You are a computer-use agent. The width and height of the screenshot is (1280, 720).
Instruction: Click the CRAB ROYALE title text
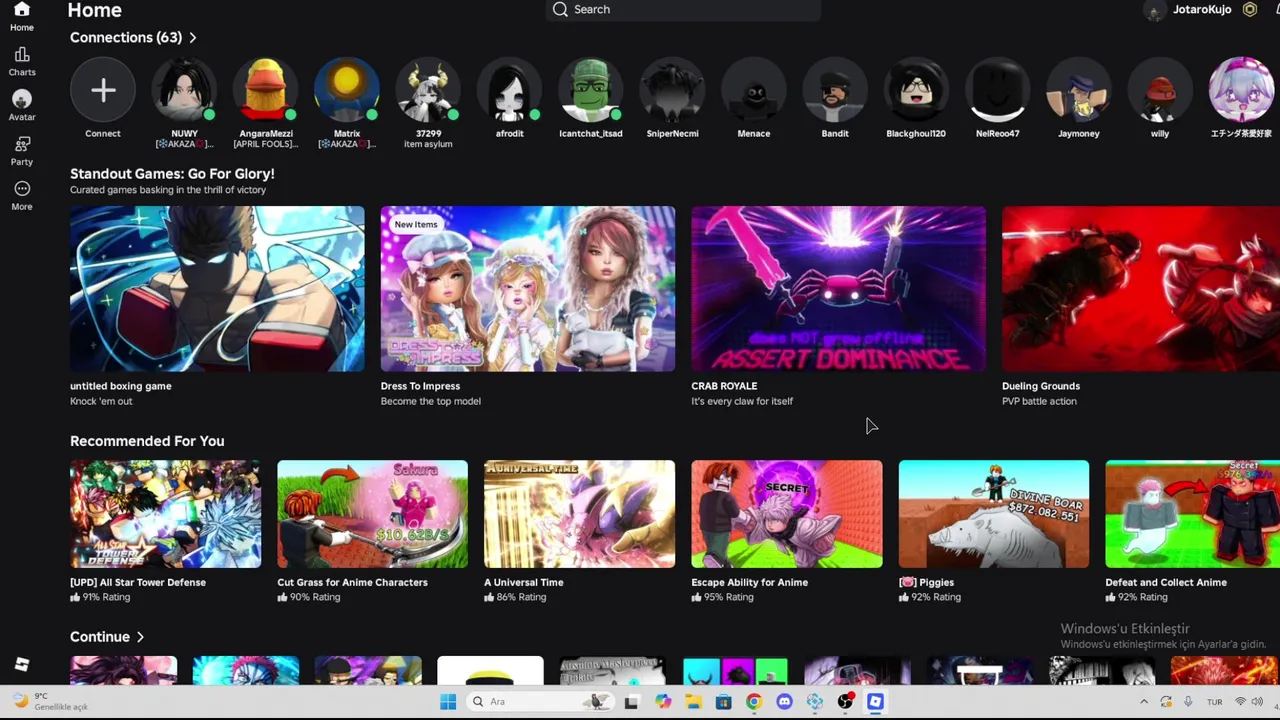[724, 386]
